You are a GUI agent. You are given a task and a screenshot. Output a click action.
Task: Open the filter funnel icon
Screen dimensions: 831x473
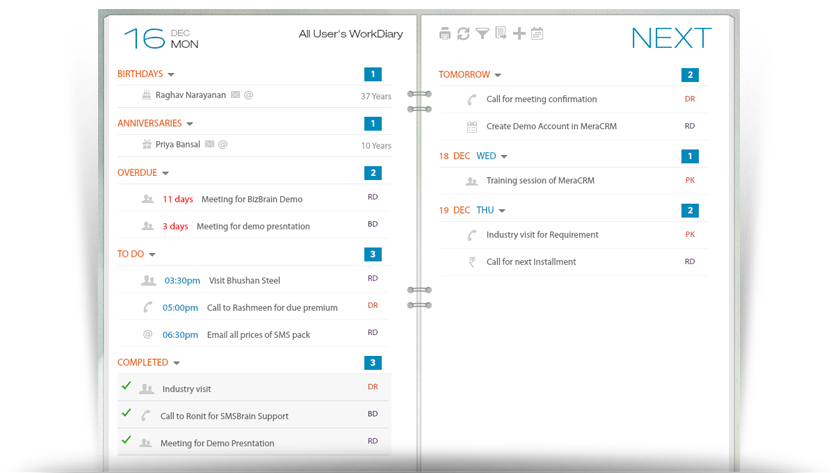pyautogui.click(x=482, y=34)
